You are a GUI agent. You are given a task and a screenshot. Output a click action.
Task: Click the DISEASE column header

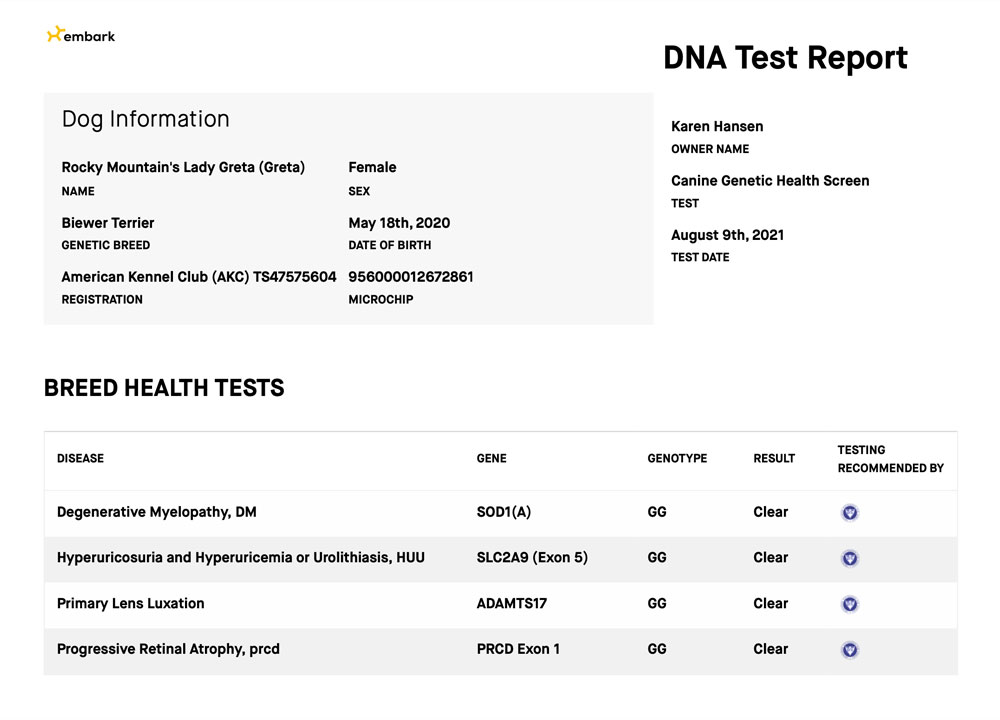tap(80, 459)
